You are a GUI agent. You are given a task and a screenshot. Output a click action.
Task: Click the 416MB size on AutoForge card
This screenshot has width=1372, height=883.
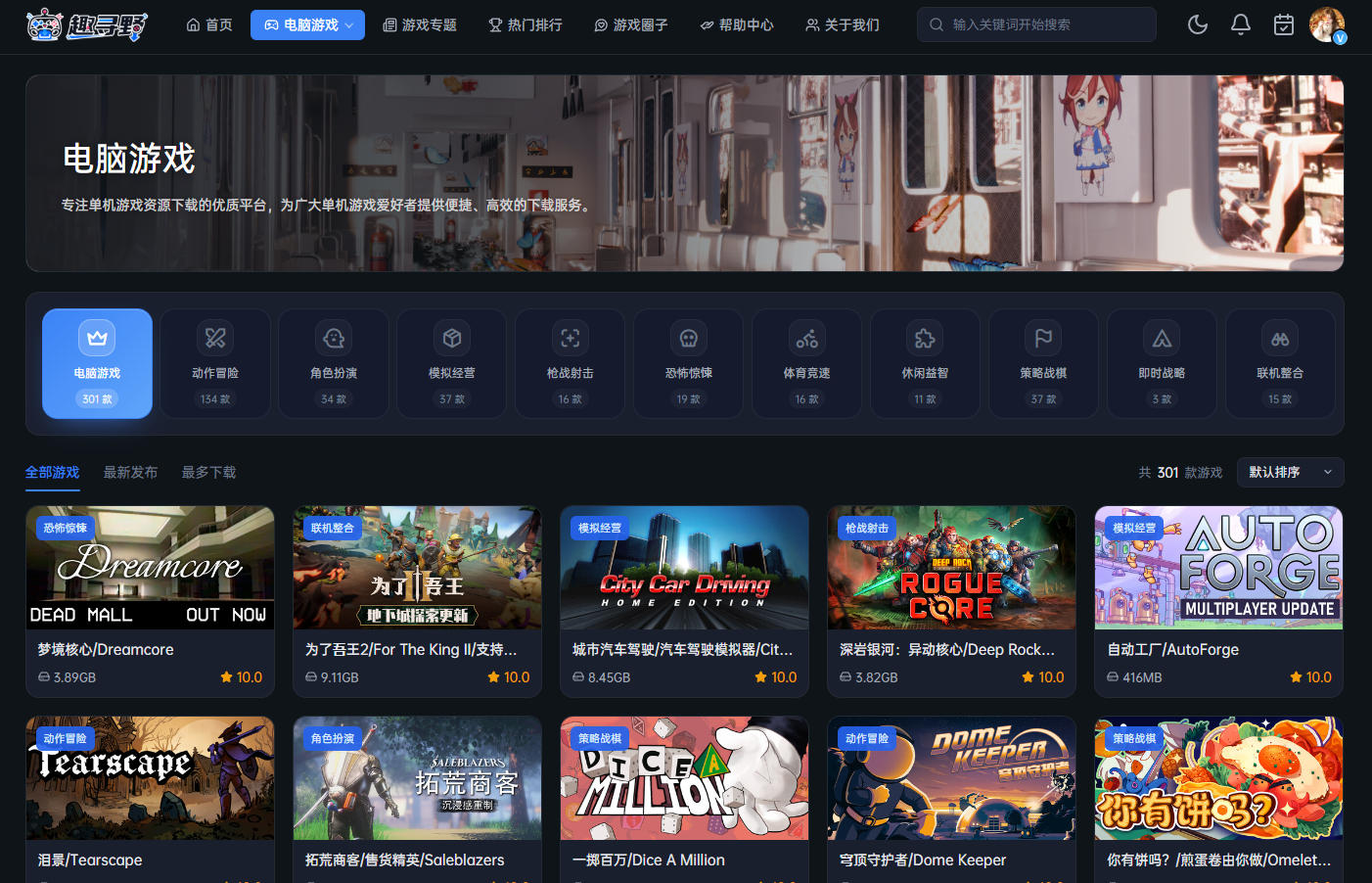pyautogui.click(x=1134, y=677)
